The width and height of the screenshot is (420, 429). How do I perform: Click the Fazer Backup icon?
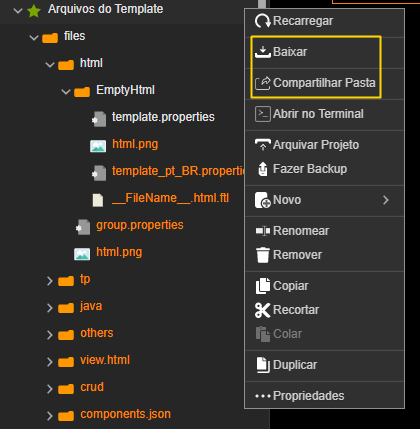(263, 169)
